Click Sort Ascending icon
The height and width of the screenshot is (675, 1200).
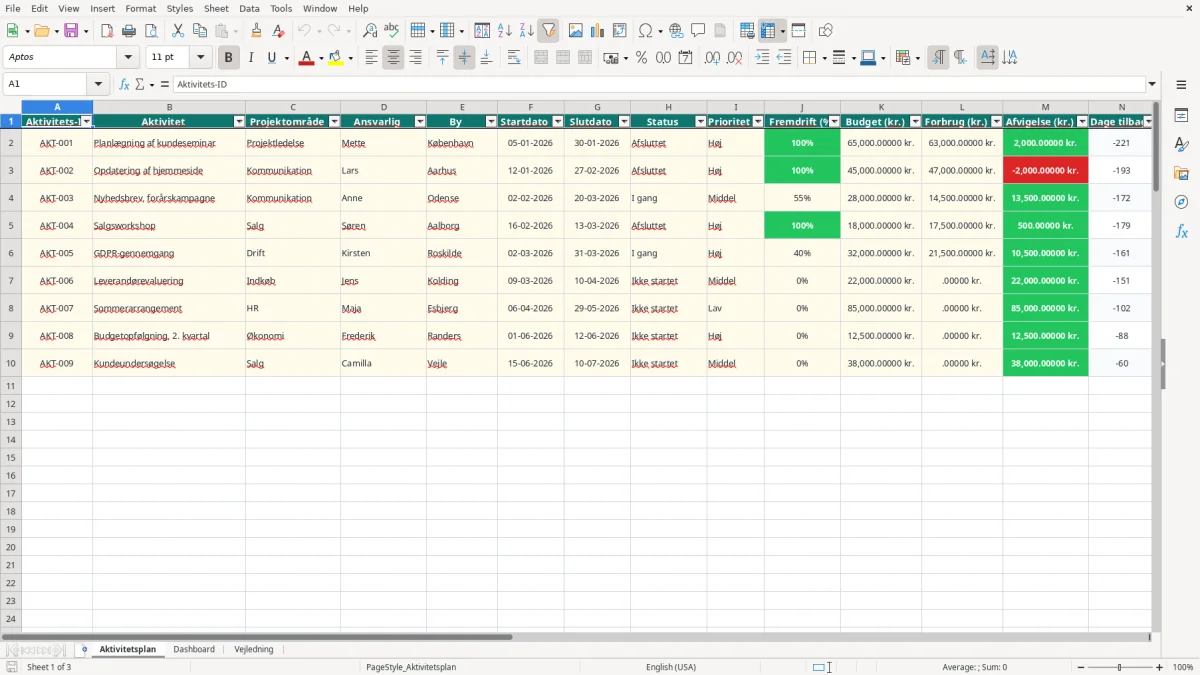pos(505,31)
